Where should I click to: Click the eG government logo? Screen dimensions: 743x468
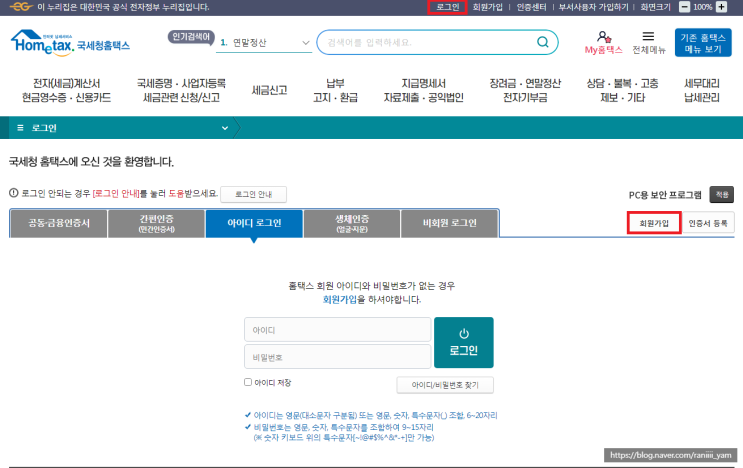click(x=21, y=7)
